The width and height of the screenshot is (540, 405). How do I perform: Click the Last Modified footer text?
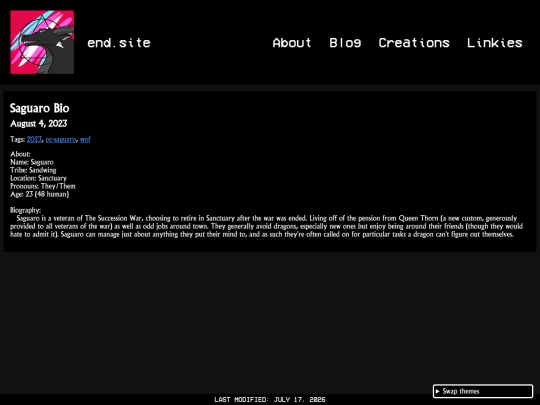tap(270, 399)
